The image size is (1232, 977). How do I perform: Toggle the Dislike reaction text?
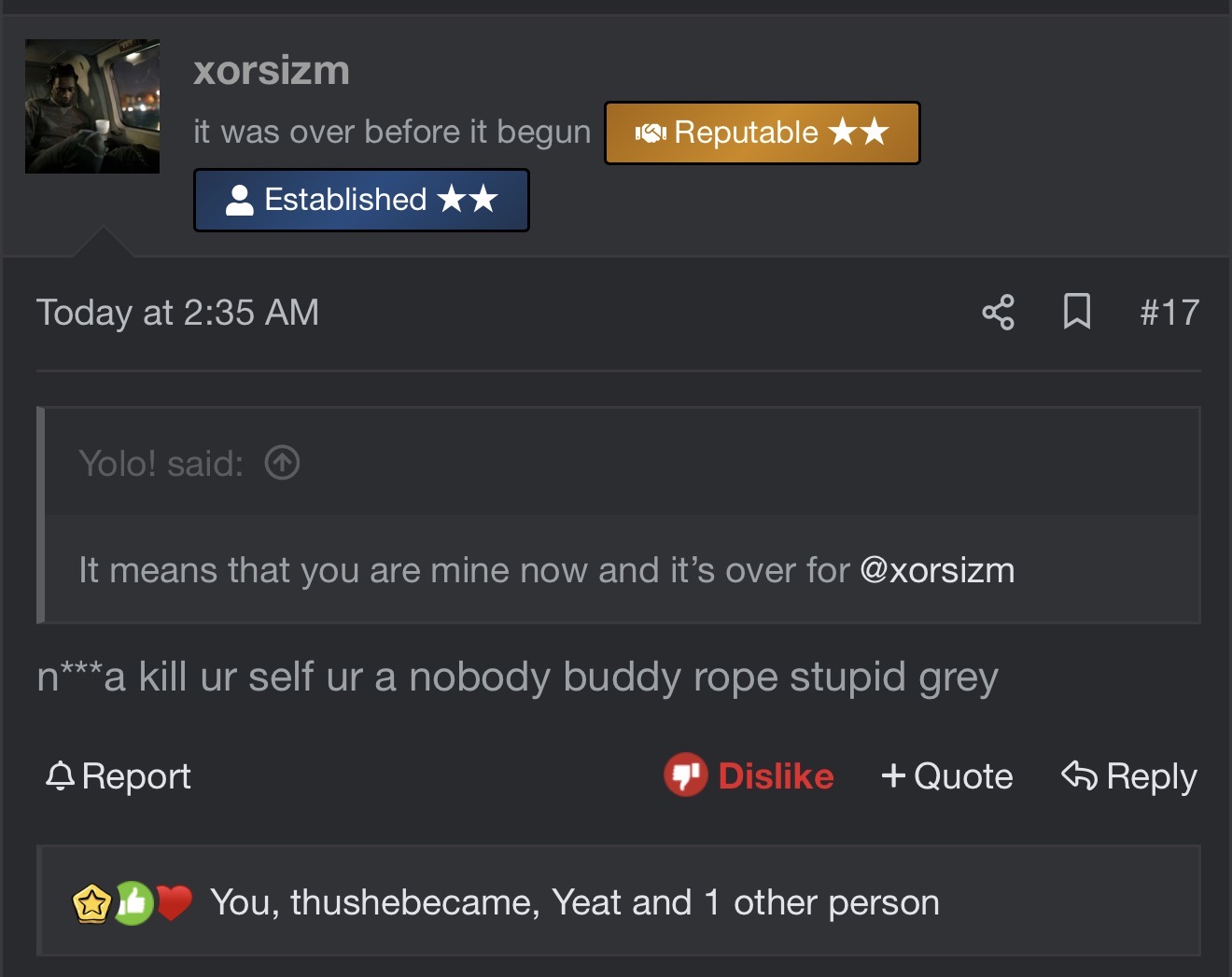[x=776, y=775]
